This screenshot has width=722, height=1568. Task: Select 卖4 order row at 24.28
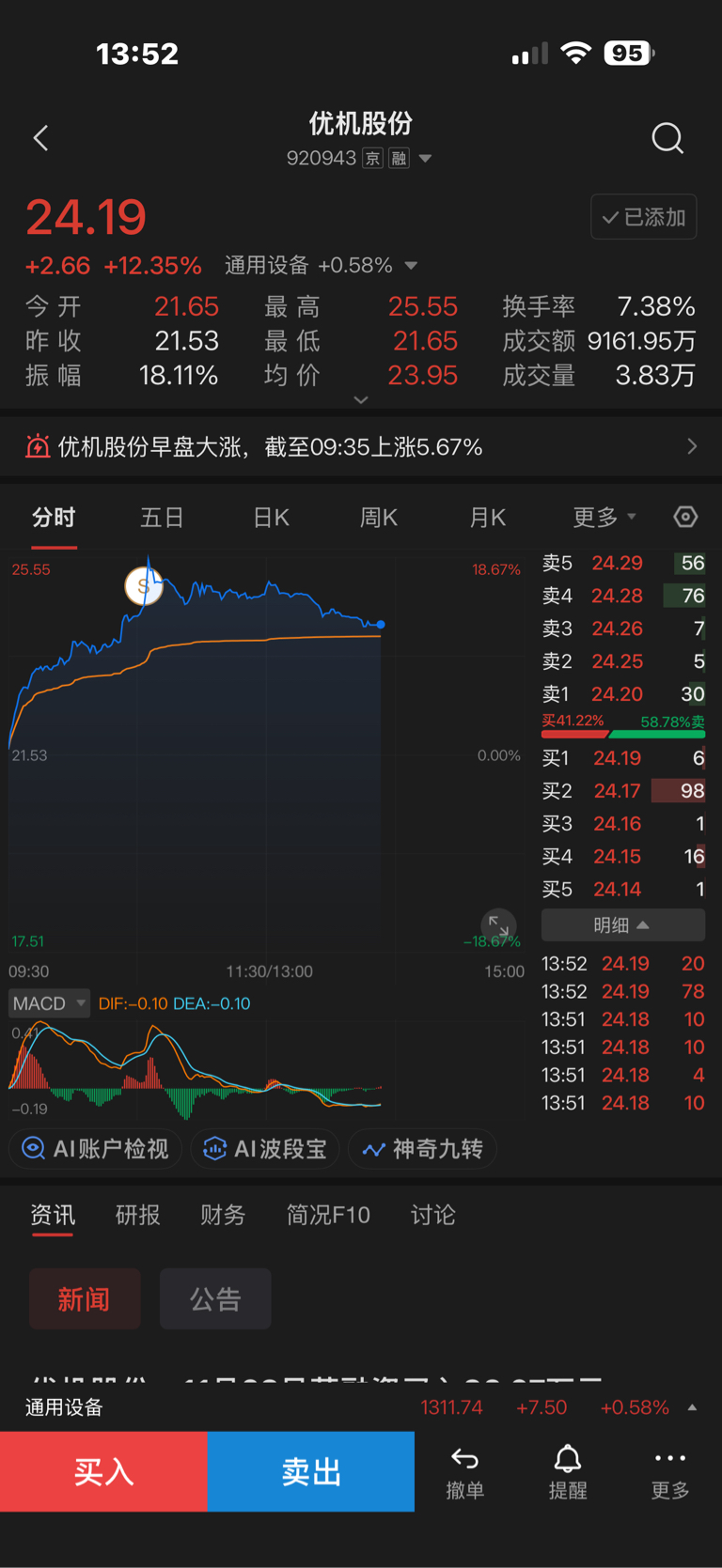[x=622, y=596]
